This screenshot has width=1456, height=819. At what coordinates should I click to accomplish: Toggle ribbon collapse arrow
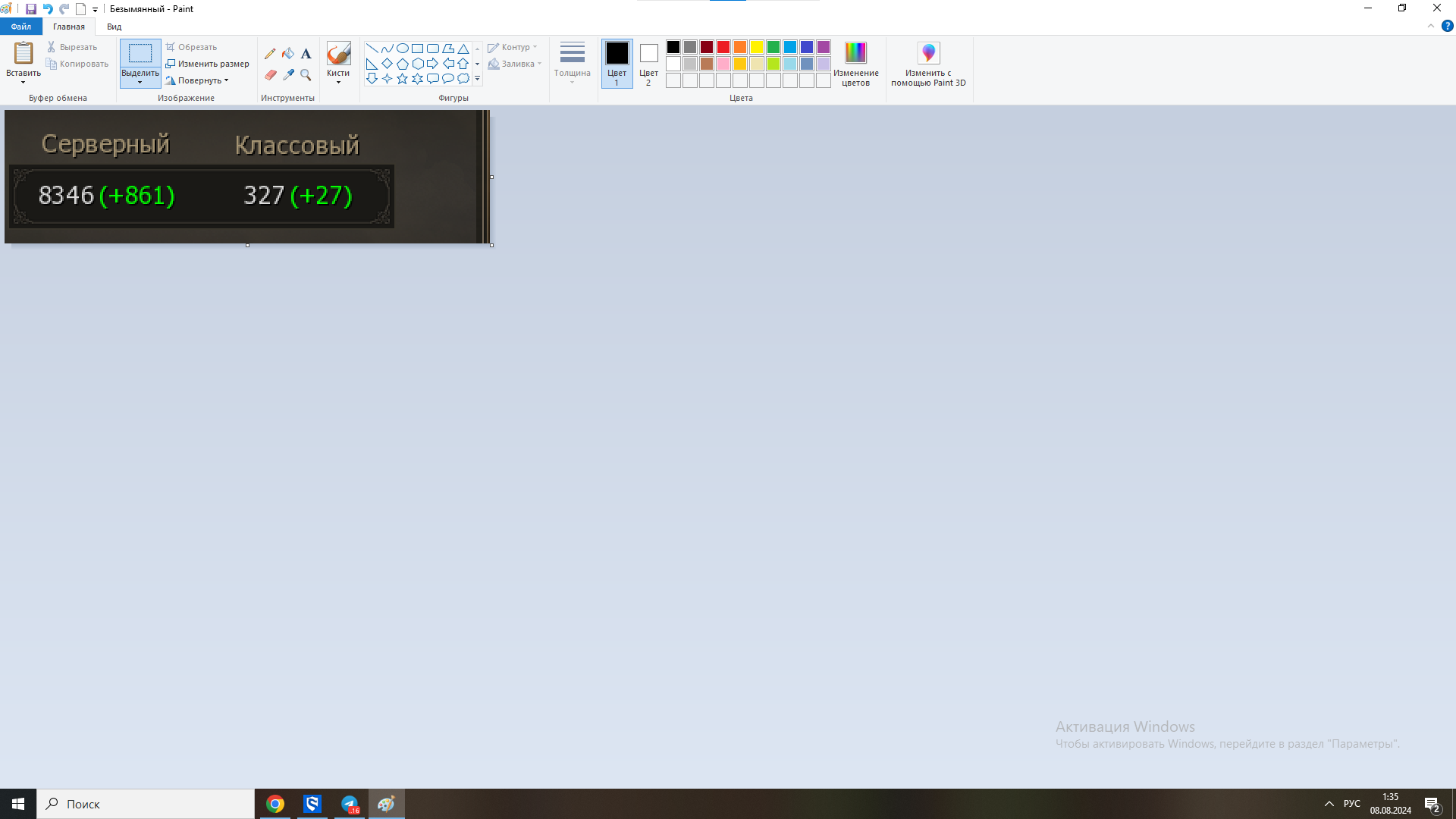1431,26
